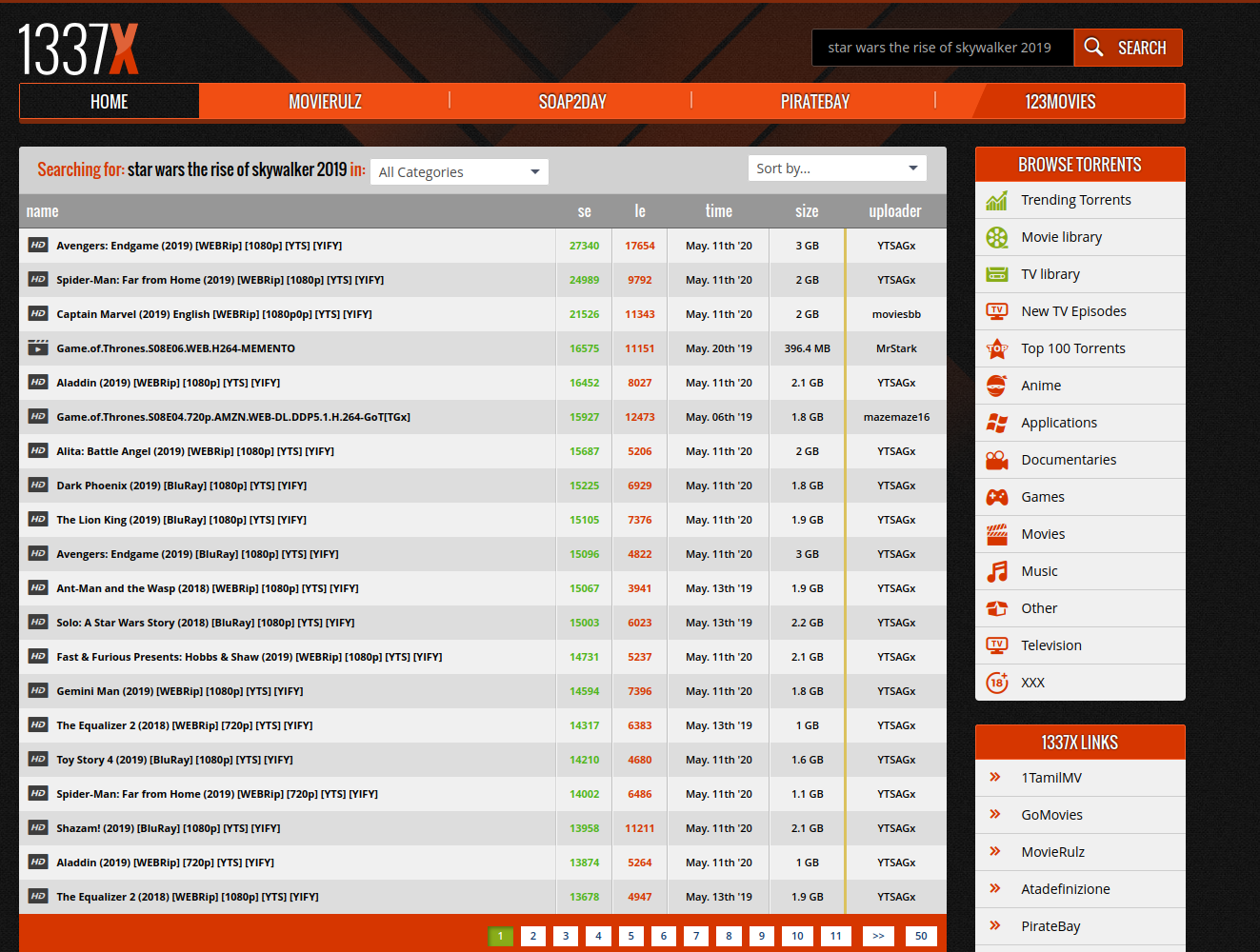Open Gemini Man (2019) torrent link
Viewport: 1260px width, 952px height.
tap(180, 691)
